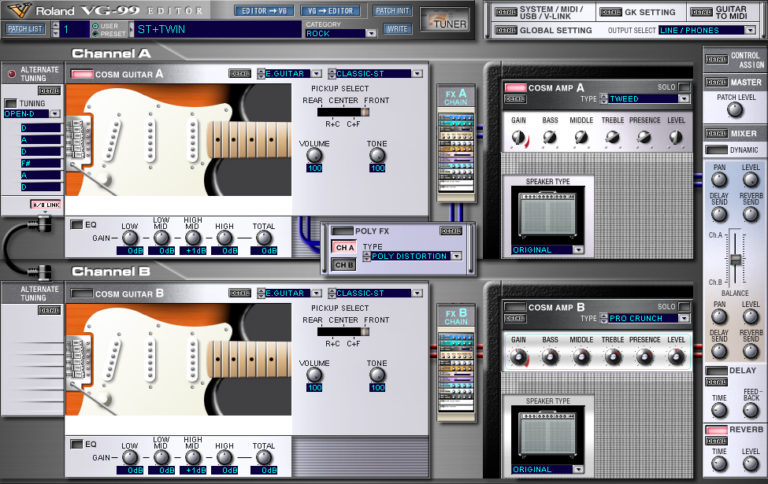
Task: Click Channel A EQ High Mid knob
Action: [192, 238]
